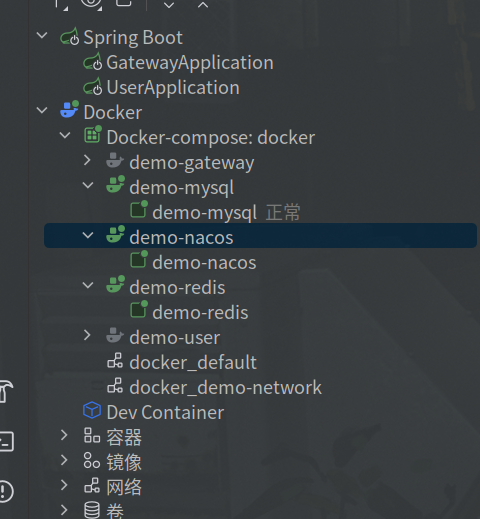Expand the demo-gateway service
Viewport: 480px width, 519px height.
coord(88,160)
